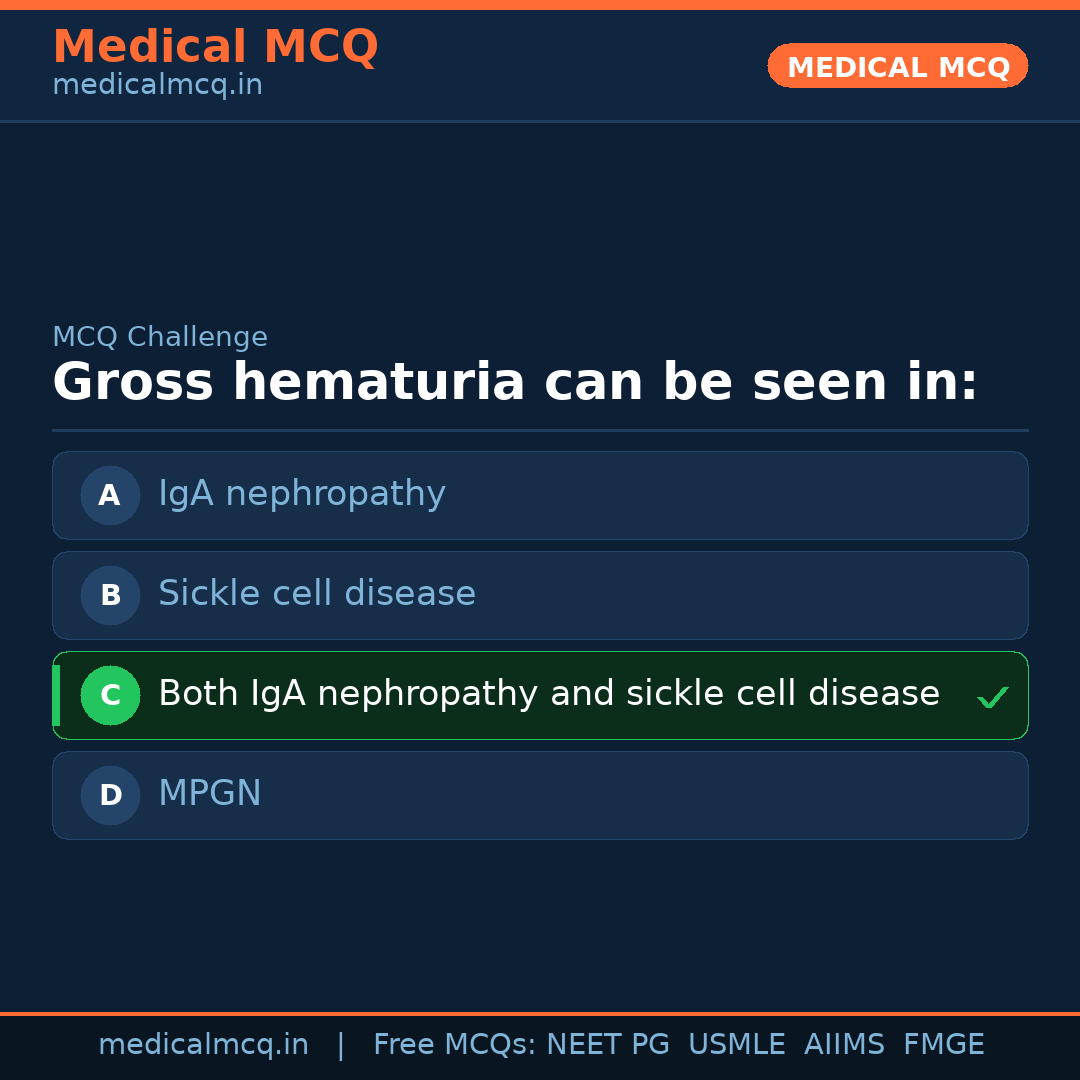Click the Gross hematuria question heading
1080x1080 pixels.
pyautogui.click(x=515, y=383)
